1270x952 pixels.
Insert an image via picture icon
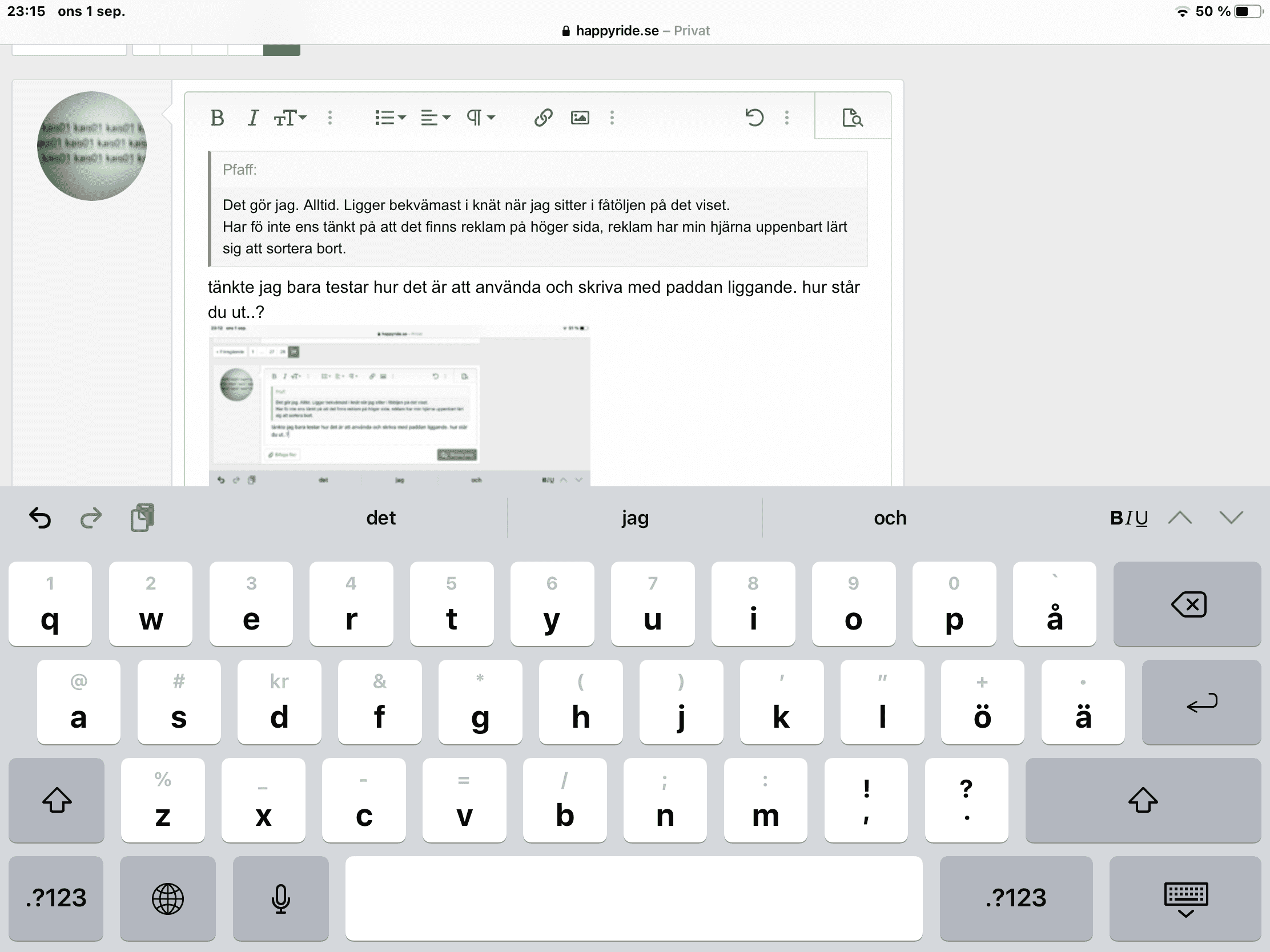click(x=580, y=118)
